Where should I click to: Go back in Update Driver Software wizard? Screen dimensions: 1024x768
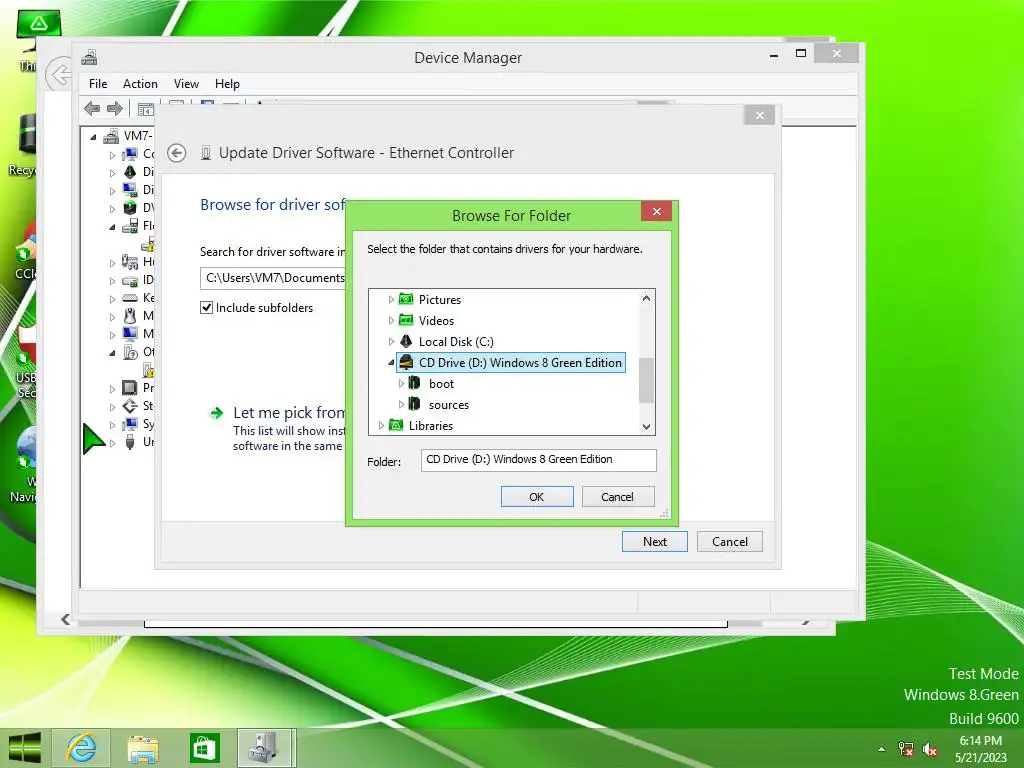[x=176, y=153]
